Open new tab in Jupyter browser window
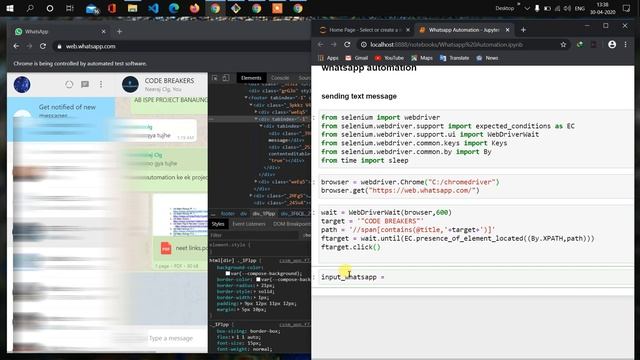Screen dimensions: 640x360 [x=523, y=30]
